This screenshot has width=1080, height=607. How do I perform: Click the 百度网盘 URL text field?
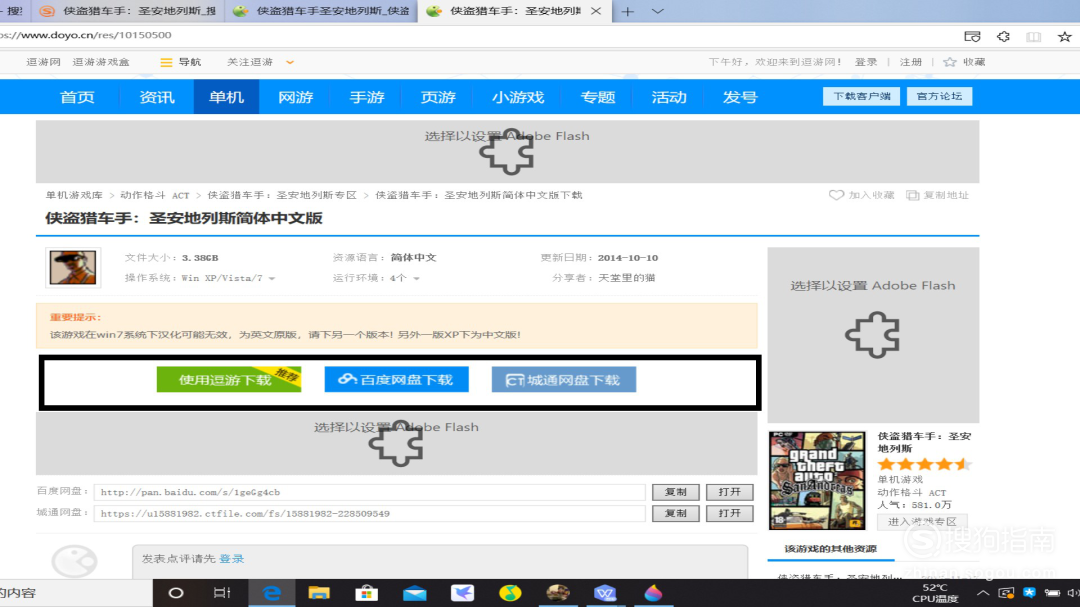[x=369, y=492]
